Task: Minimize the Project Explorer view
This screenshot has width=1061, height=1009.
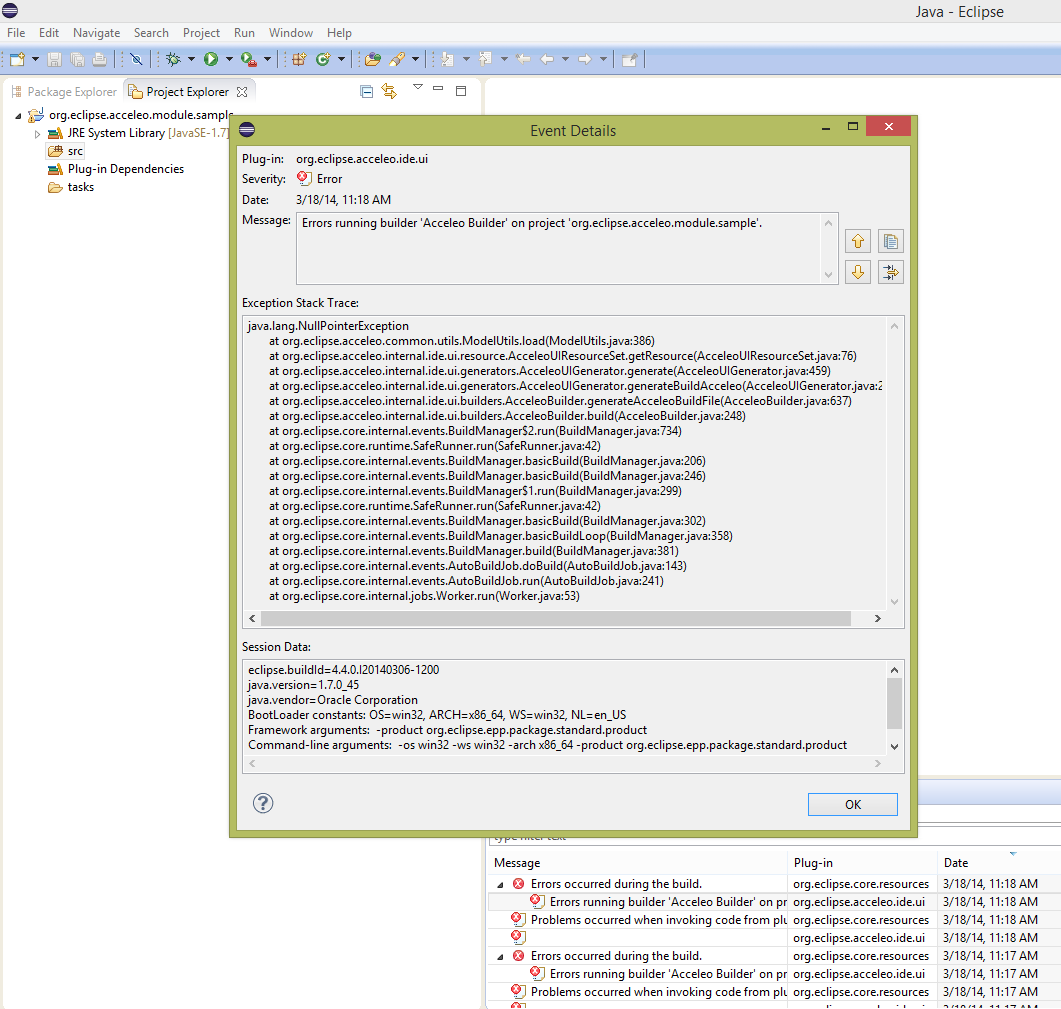Action: pos(438,89)
